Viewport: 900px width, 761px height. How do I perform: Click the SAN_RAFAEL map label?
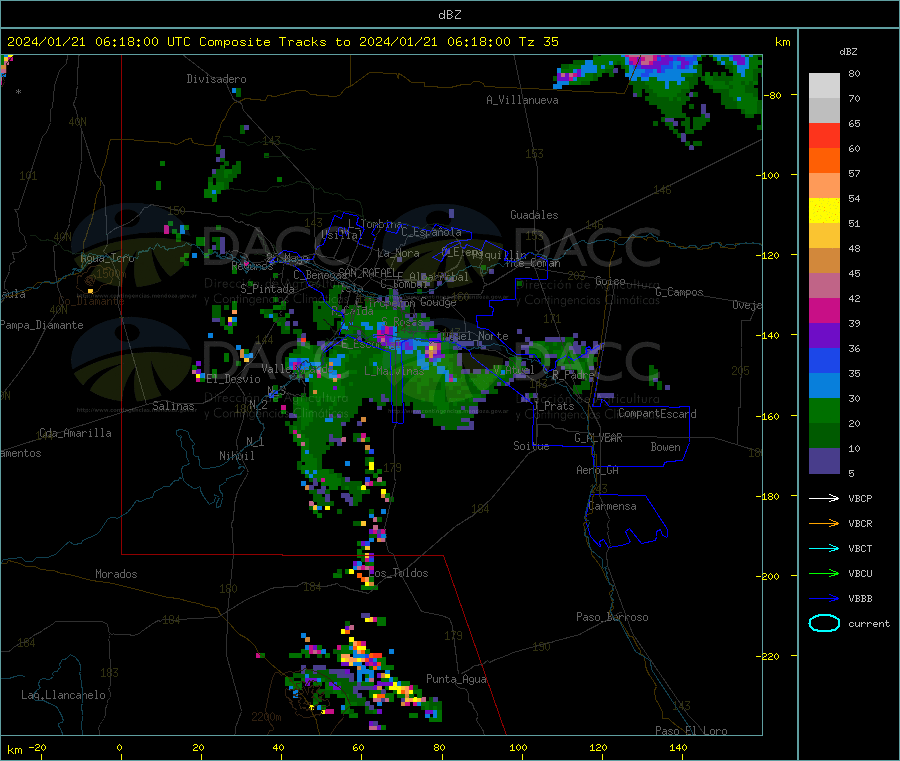(367, 272)
